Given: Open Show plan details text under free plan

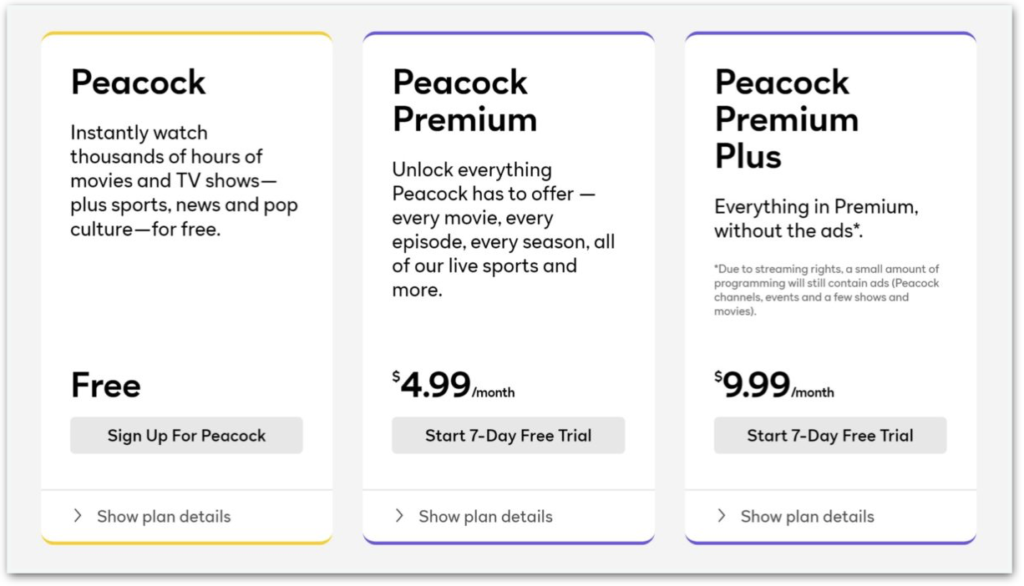Looking at the screenshot, I should click(x=164, y=516).
